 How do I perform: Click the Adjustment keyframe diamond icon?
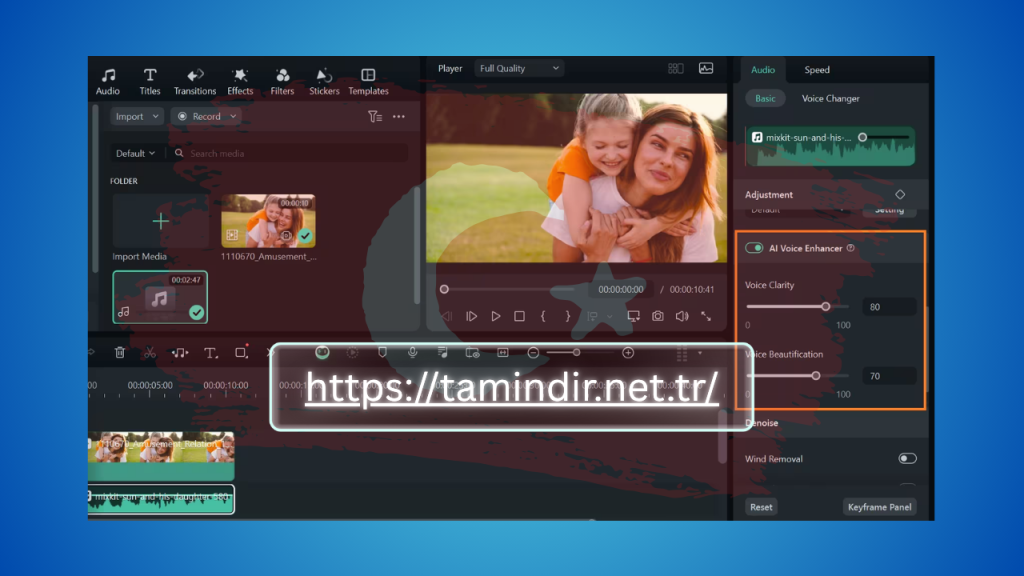point(900,195)
